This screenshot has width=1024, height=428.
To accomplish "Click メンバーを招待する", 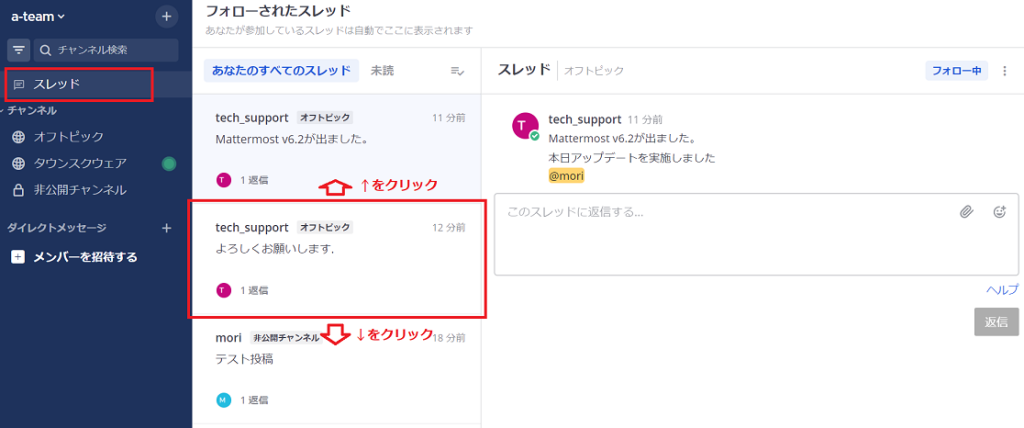I will [x=74, y=257].
